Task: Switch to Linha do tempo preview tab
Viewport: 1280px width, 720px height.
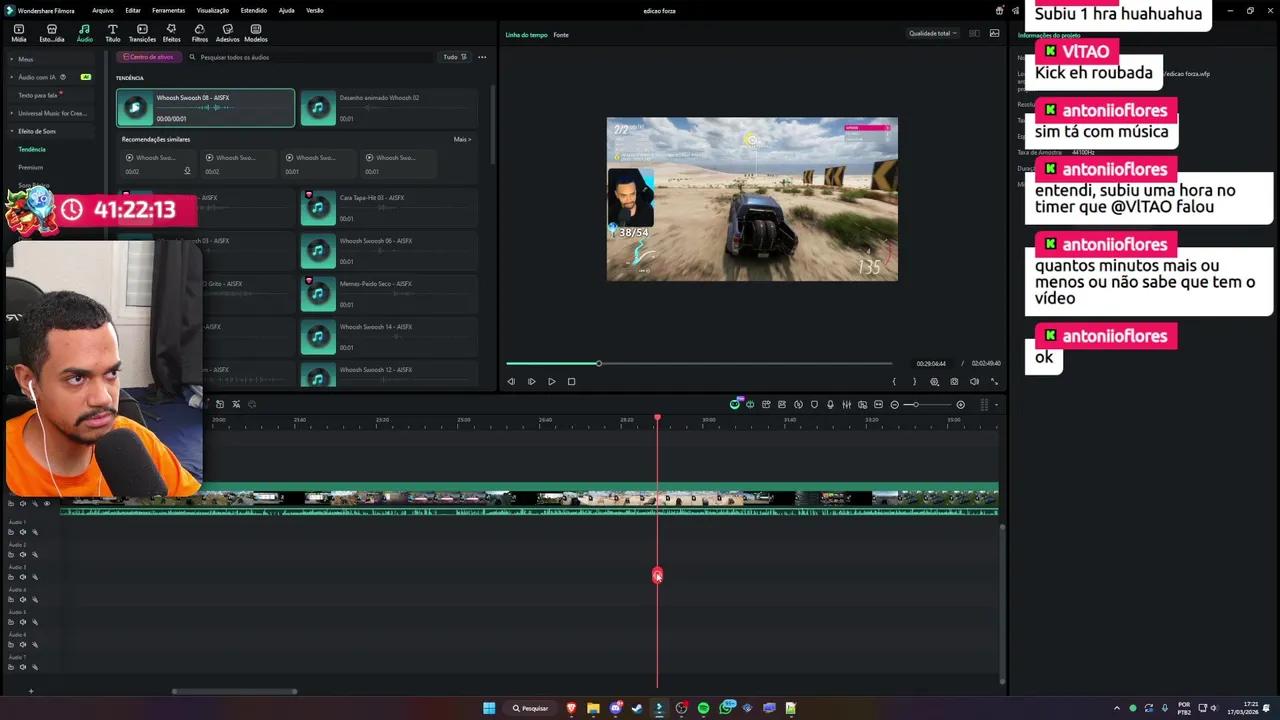Action: pyautogui.click(x=526, y=35)
